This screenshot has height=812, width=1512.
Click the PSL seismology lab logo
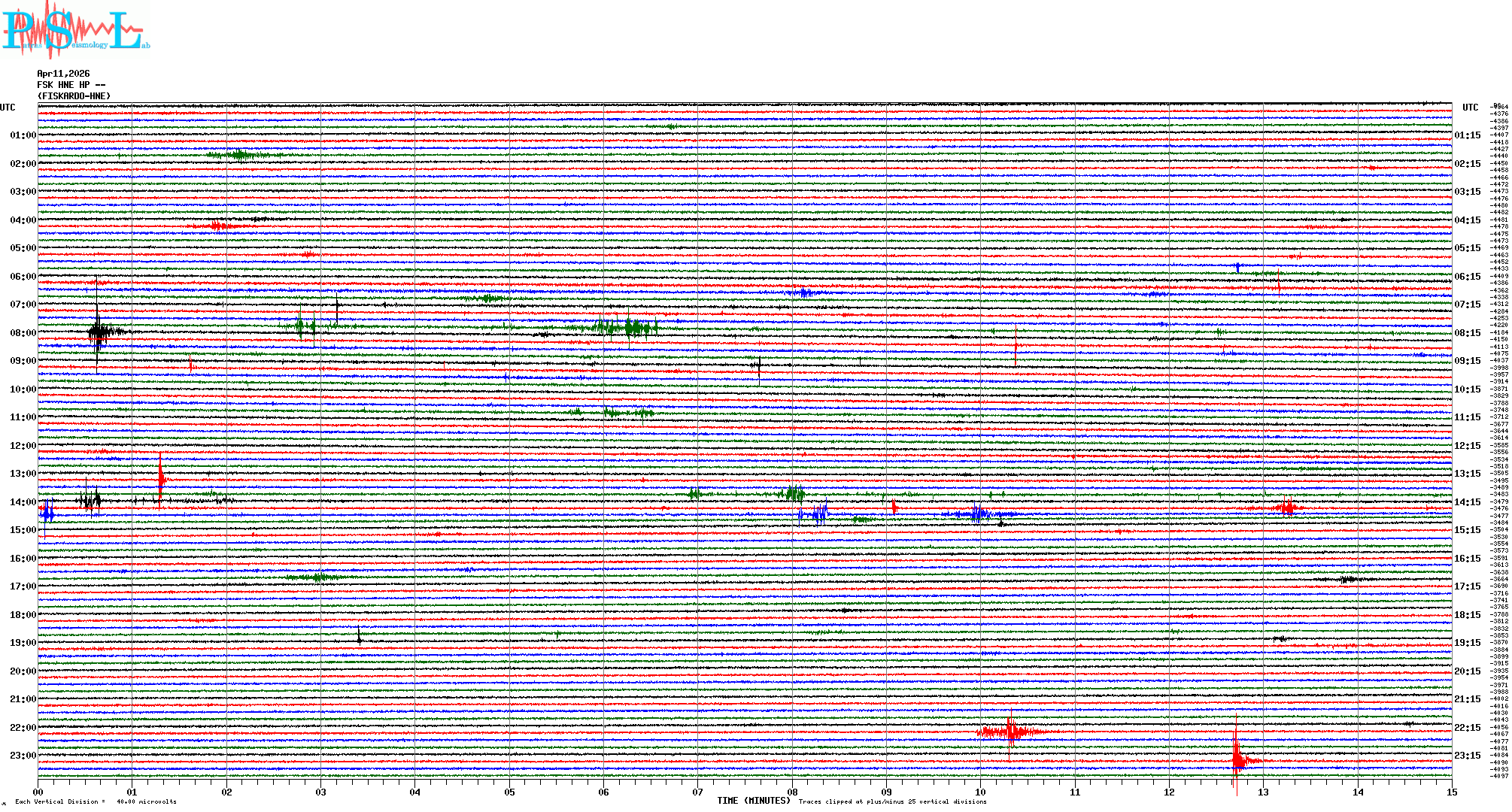pos(75,30)
